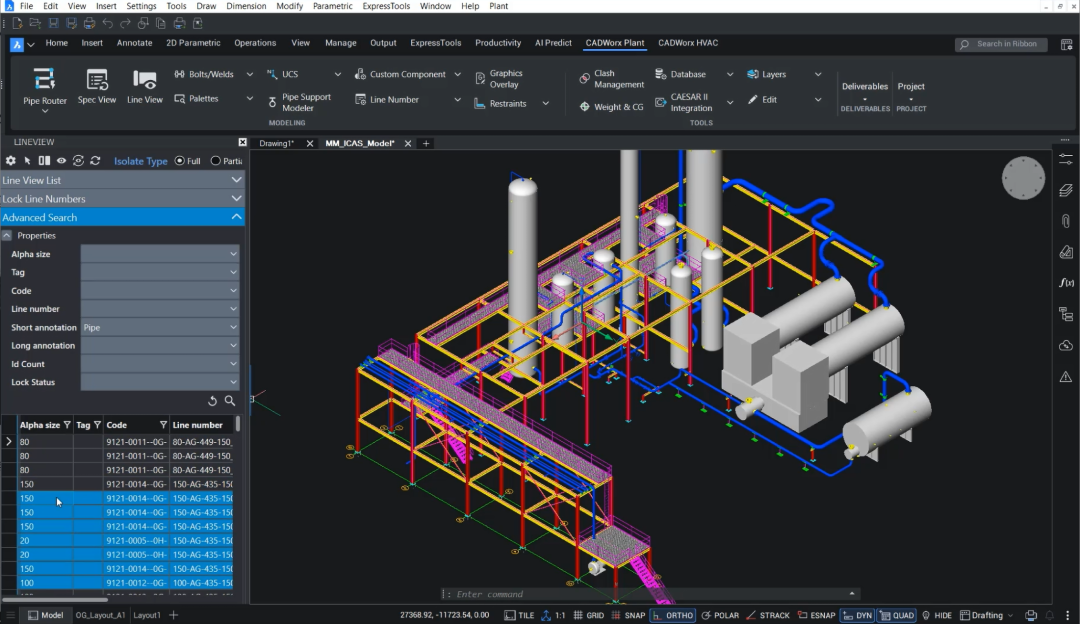Image resolution: width=1080 pixels, height=624 pixels.
Task: Collapse the Advanced Search section
Action: click(x=122, y=217)
